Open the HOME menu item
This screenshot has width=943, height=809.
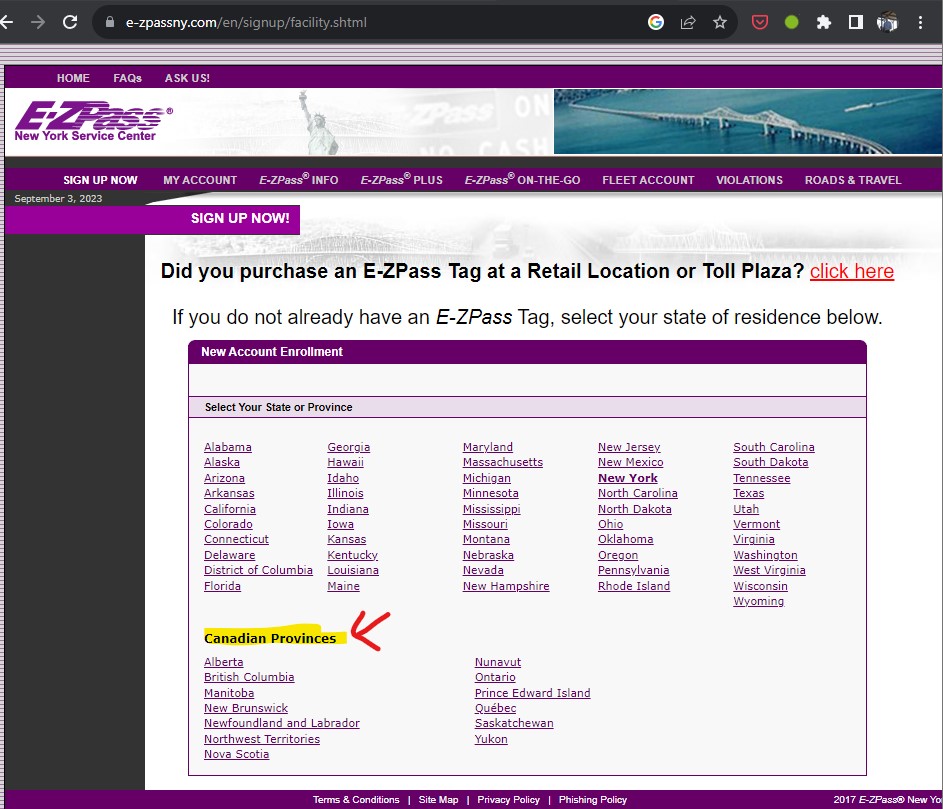[73, 78]
